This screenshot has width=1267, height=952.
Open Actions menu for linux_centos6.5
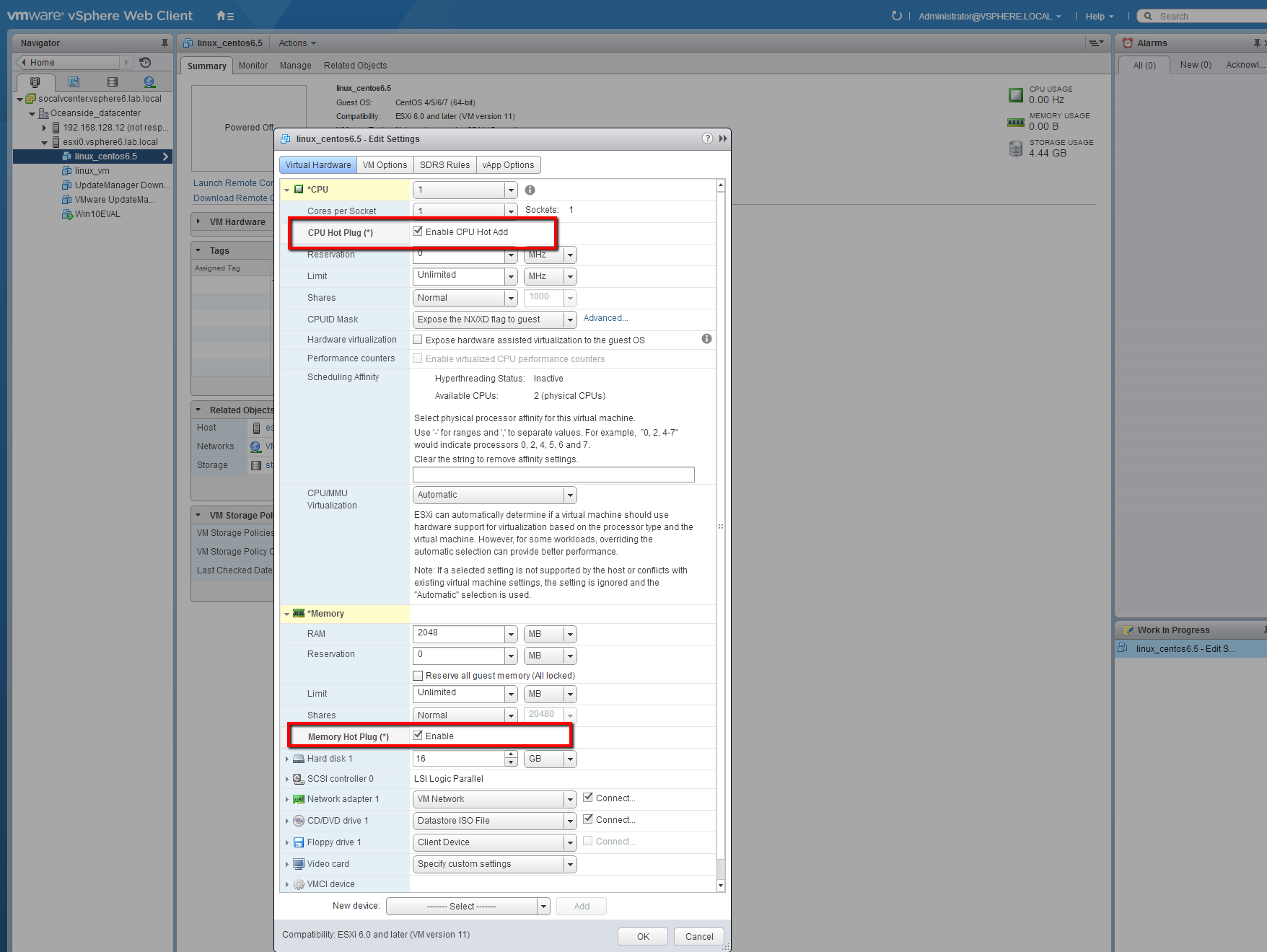tap(297, 43)
